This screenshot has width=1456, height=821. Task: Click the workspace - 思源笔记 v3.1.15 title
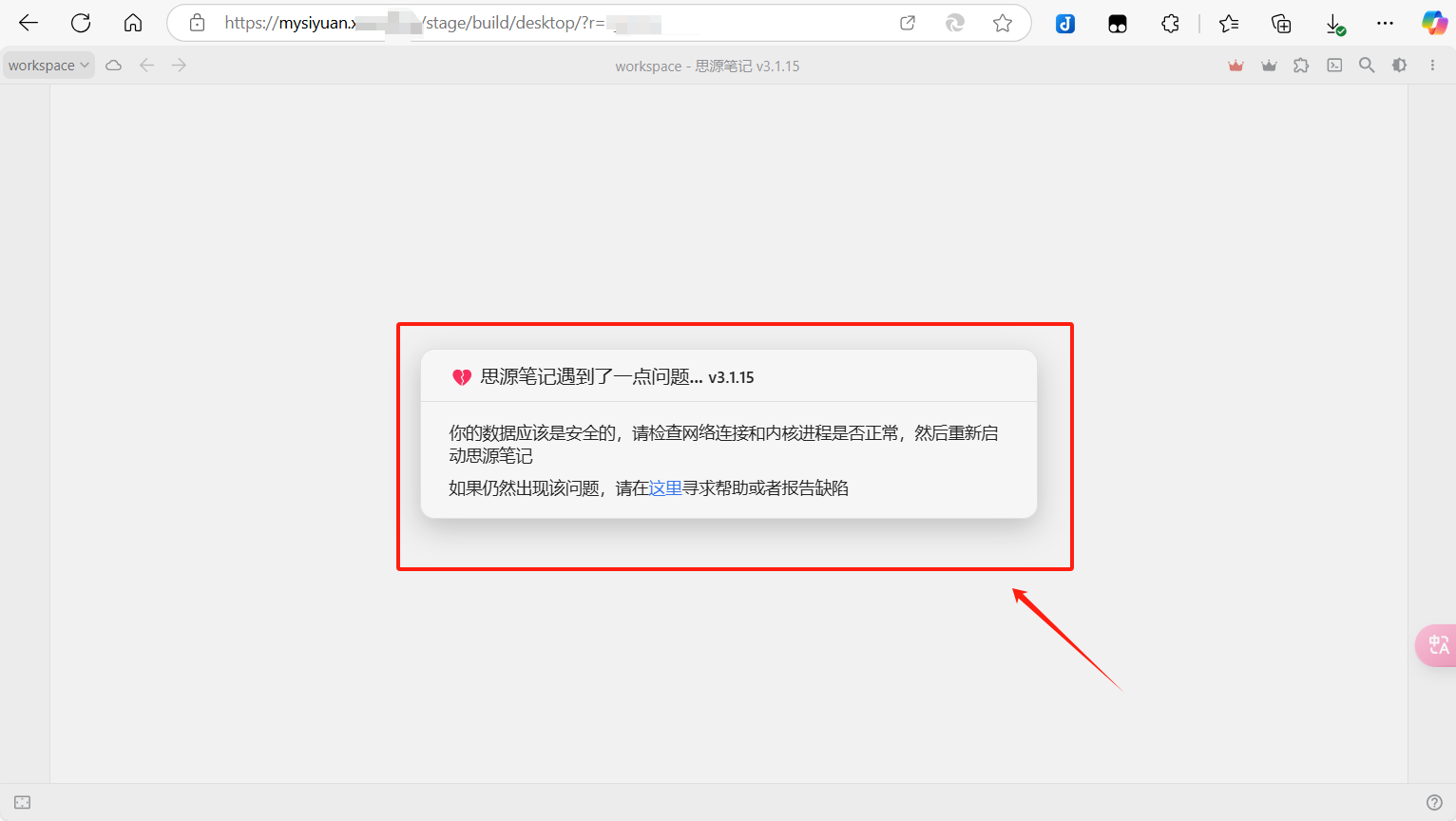point(707,66)
